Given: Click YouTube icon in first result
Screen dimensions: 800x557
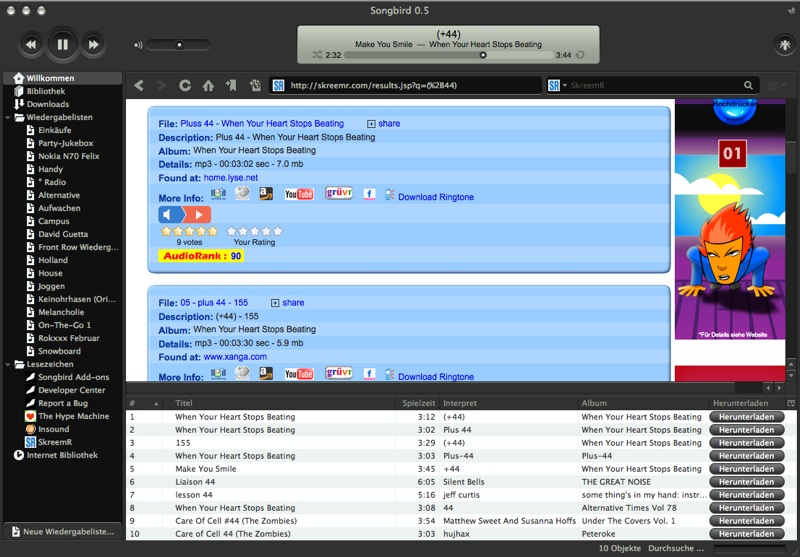Looking at the screenshot, I should coord(299,194).
